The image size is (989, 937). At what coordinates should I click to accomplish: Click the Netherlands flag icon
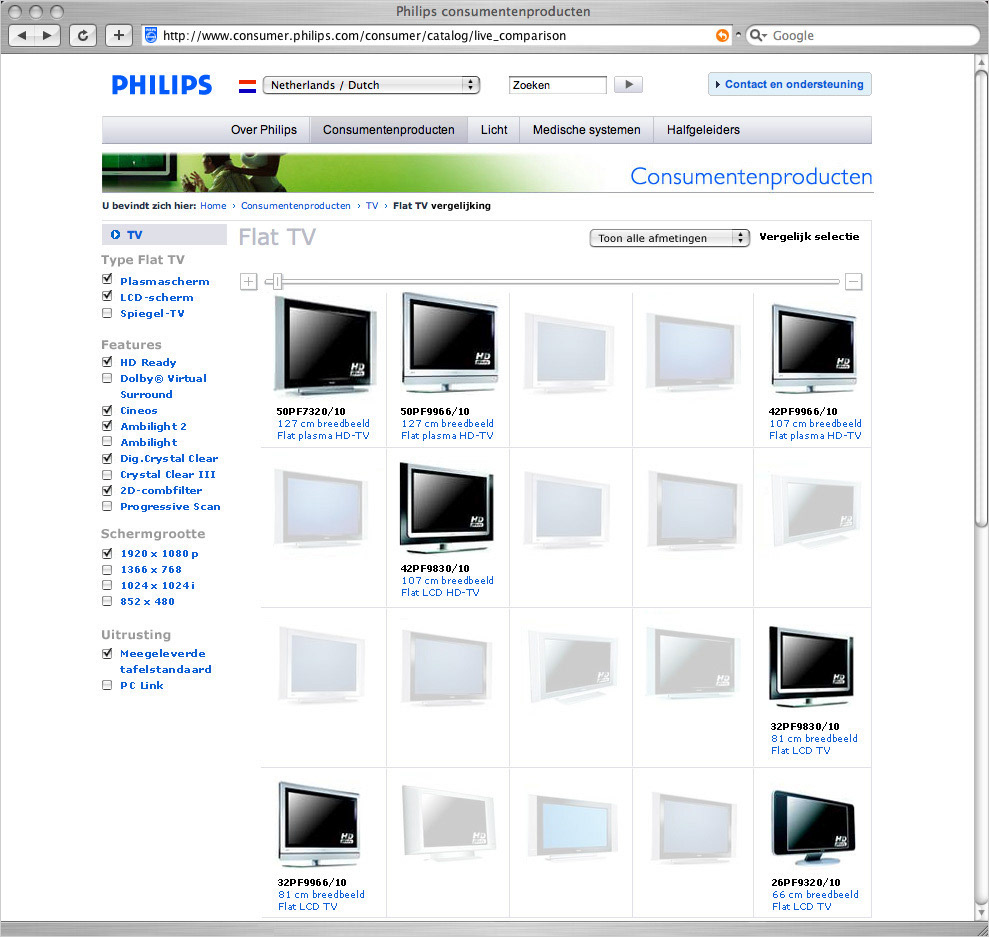pyautogui.click(x=247, y=86)
